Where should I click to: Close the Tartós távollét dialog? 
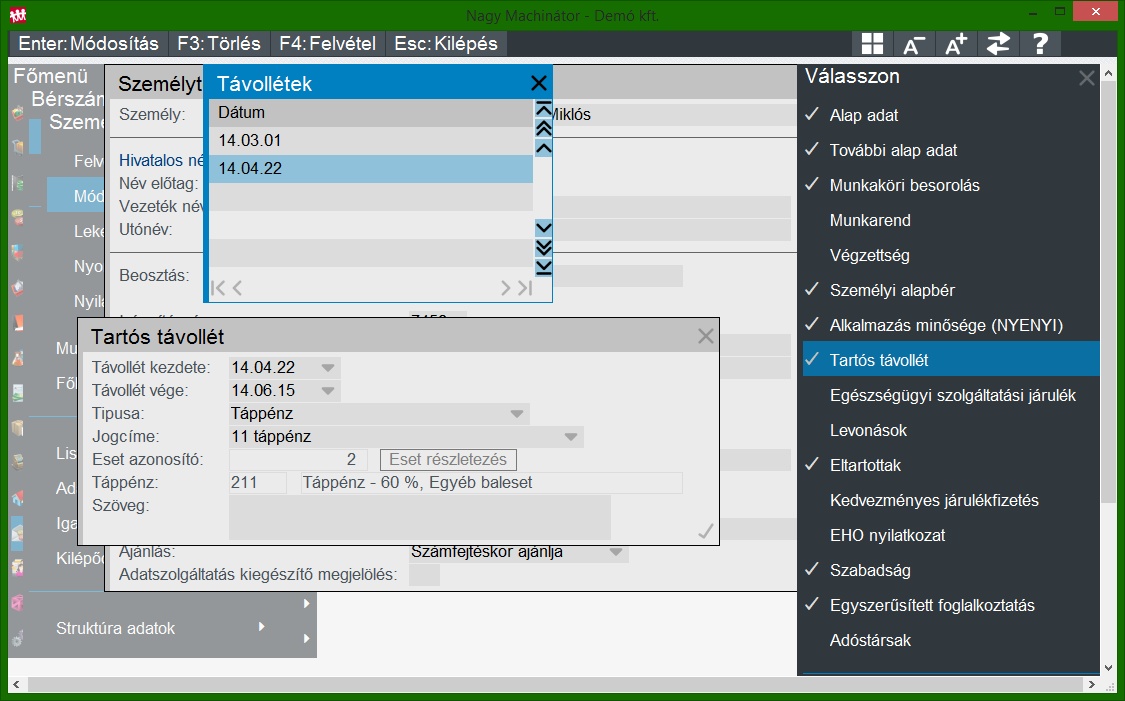706,336
